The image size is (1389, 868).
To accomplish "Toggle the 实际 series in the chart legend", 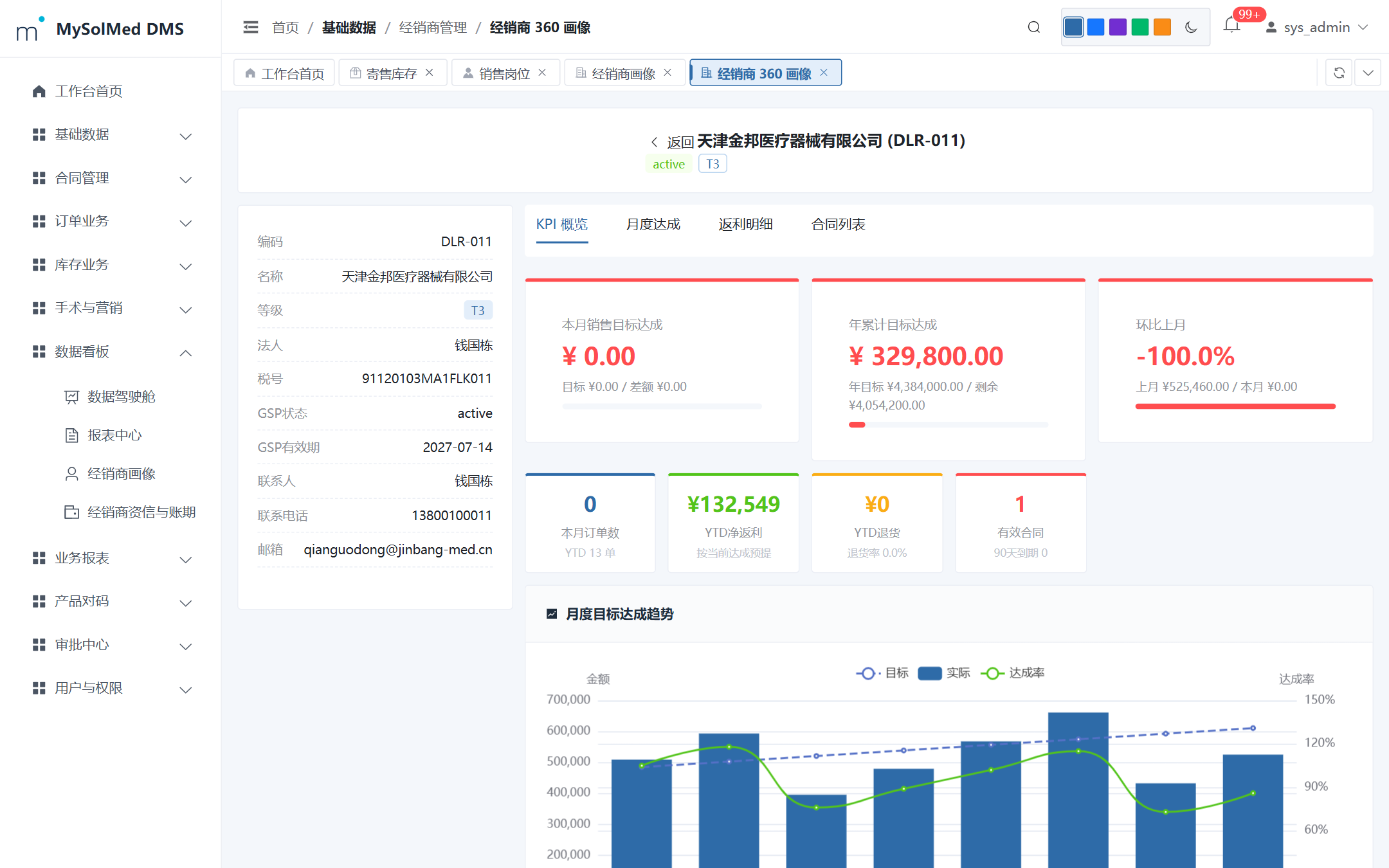I will pyautogui.click(x=944, y=673).
